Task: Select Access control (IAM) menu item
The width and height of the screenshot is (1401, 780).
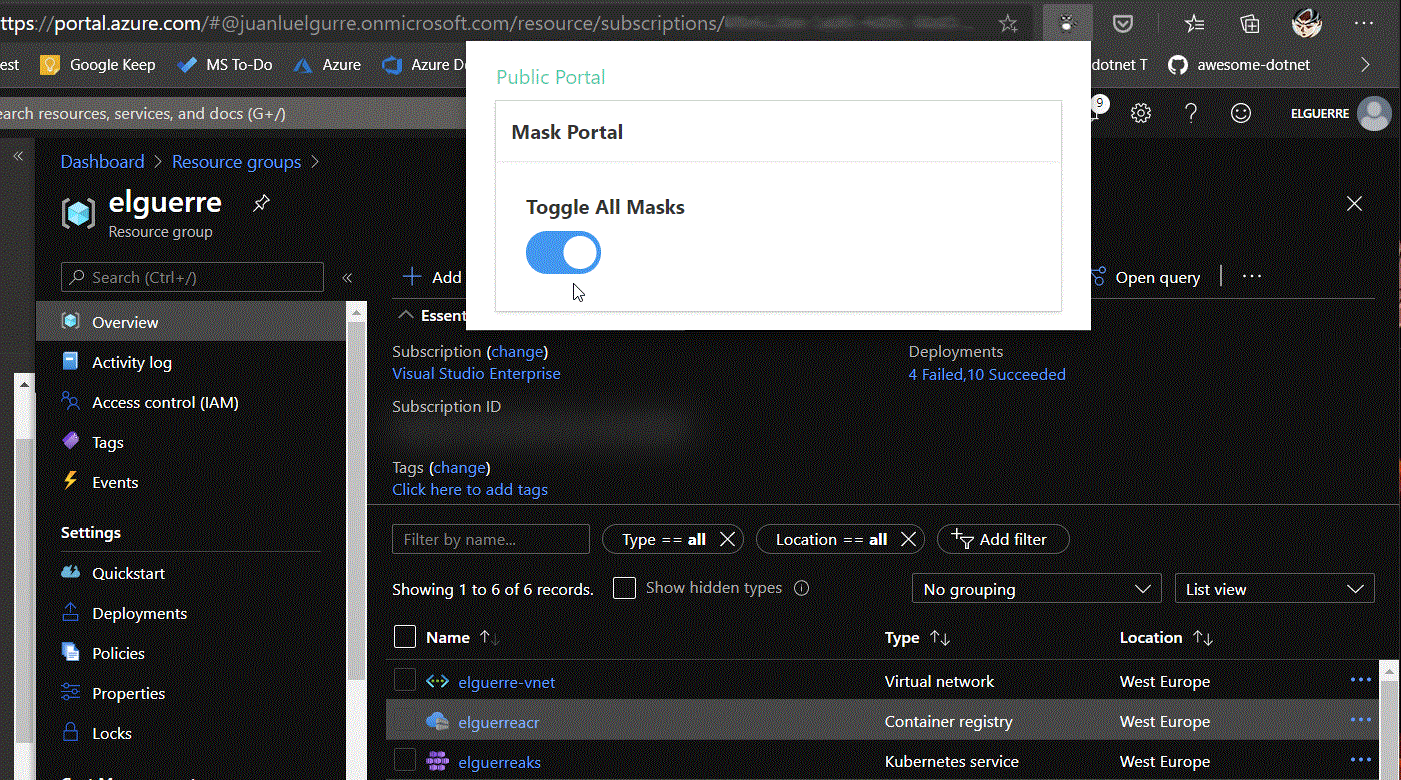Action: click(165, 402)
